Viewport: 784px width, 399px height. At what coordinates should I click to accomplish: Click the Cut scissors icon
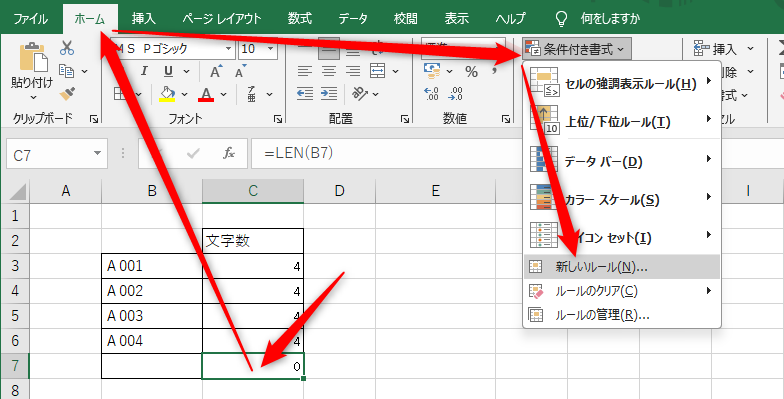pos(66,48)
